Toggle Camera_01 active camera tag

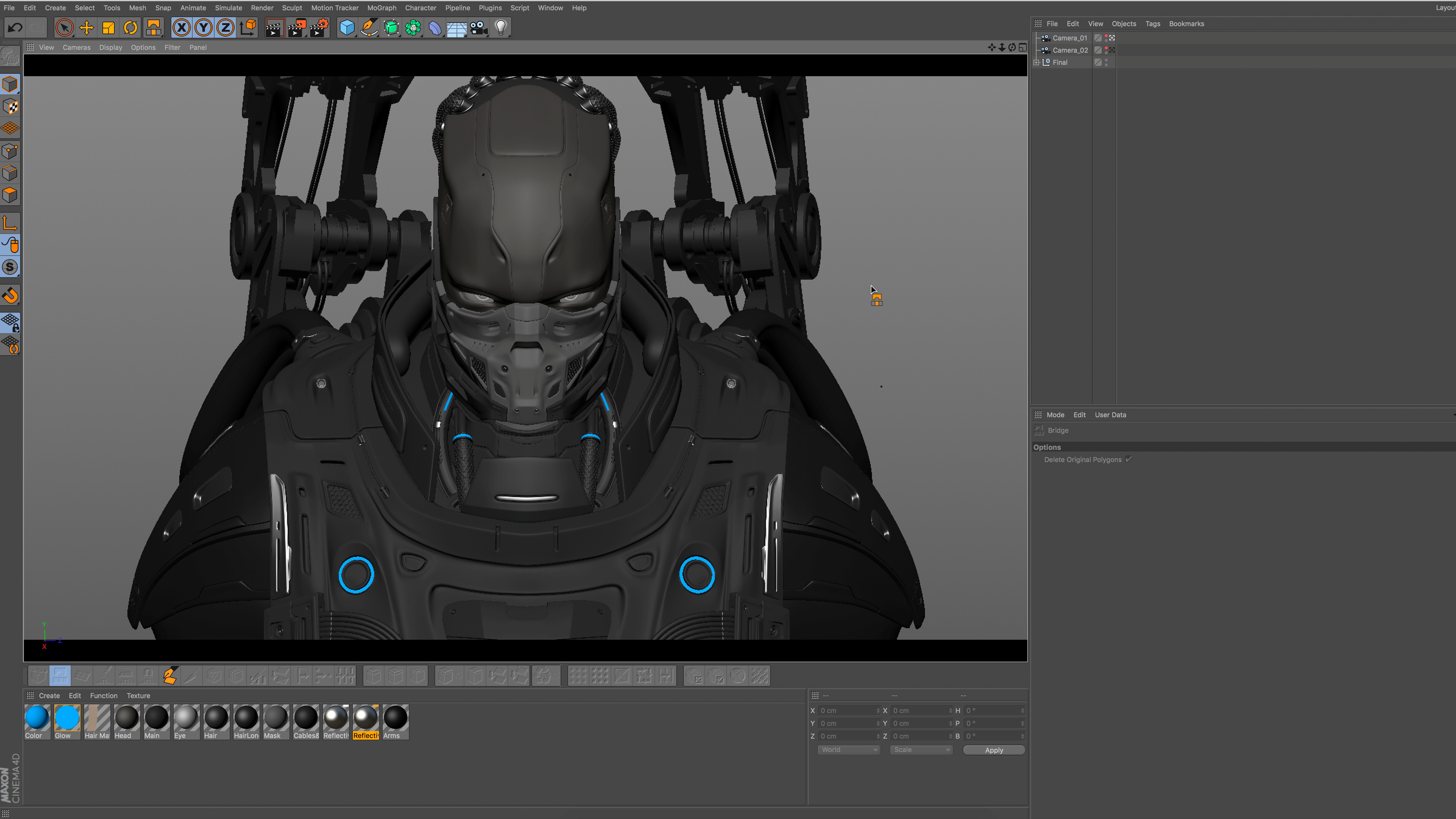[x=1112, y=38]
